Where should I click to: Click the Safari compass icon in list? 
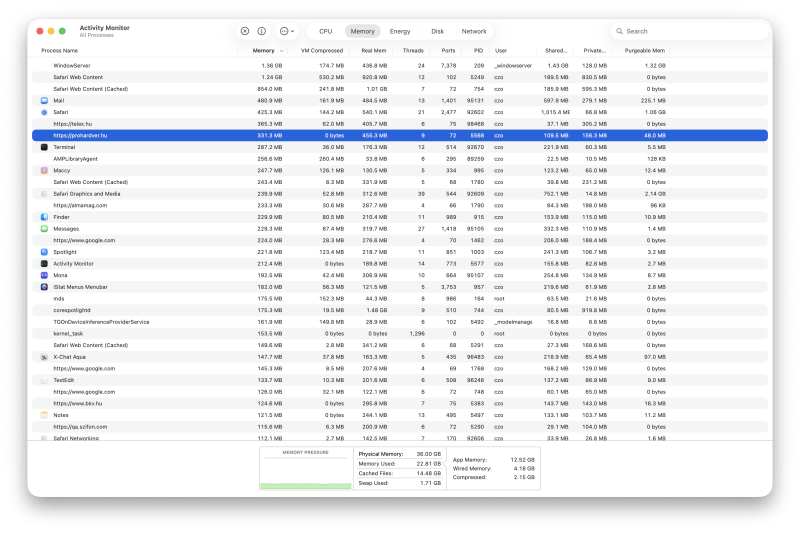click(x=44, y=112)
